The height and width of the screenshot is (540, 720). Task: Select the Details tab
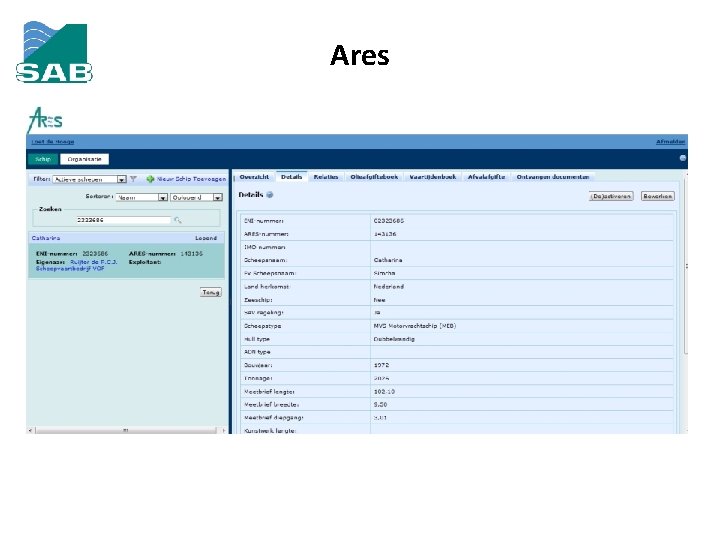291,177
